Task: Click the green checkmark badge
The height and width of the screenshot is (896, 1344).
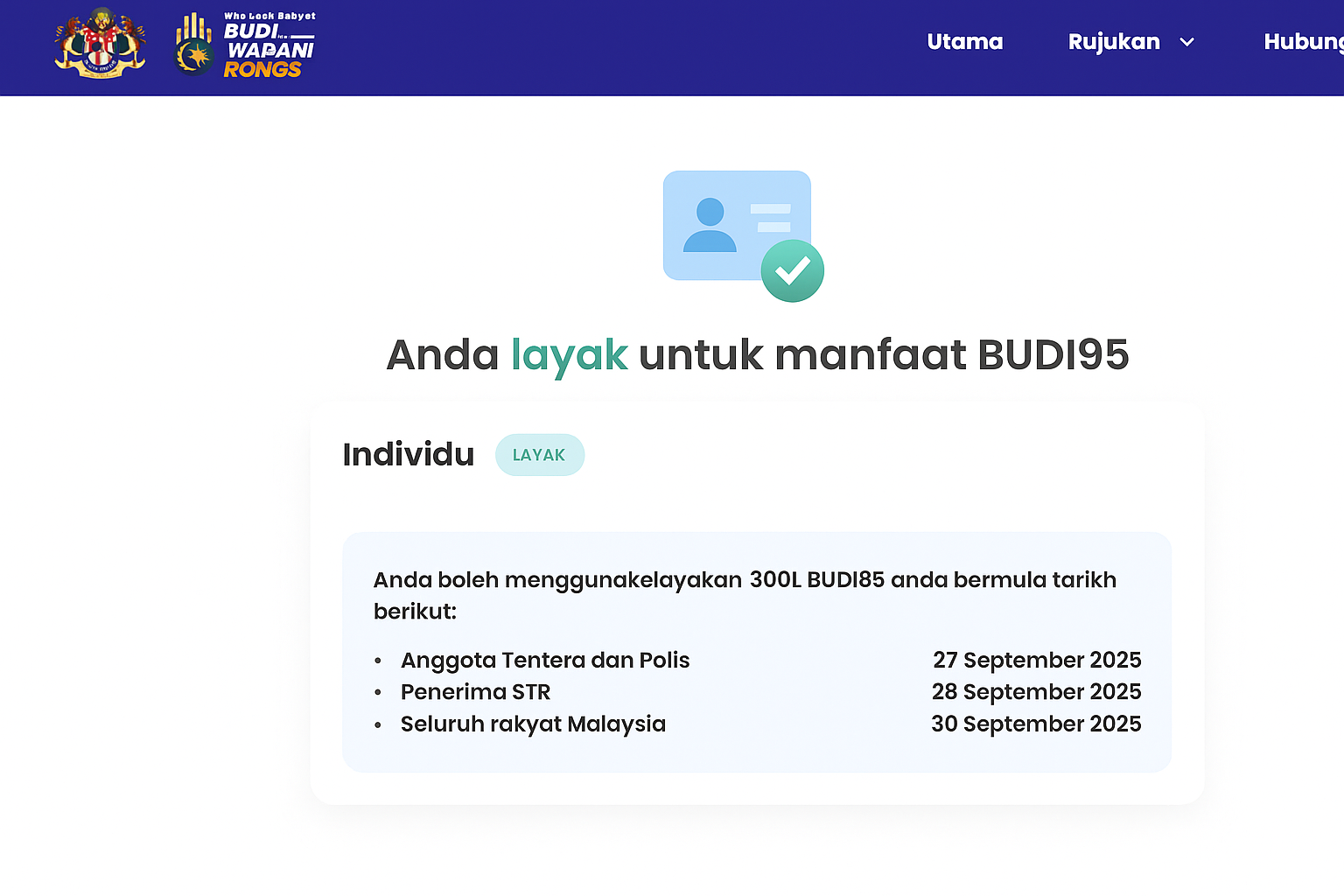Action: click(x=792, y=271)
